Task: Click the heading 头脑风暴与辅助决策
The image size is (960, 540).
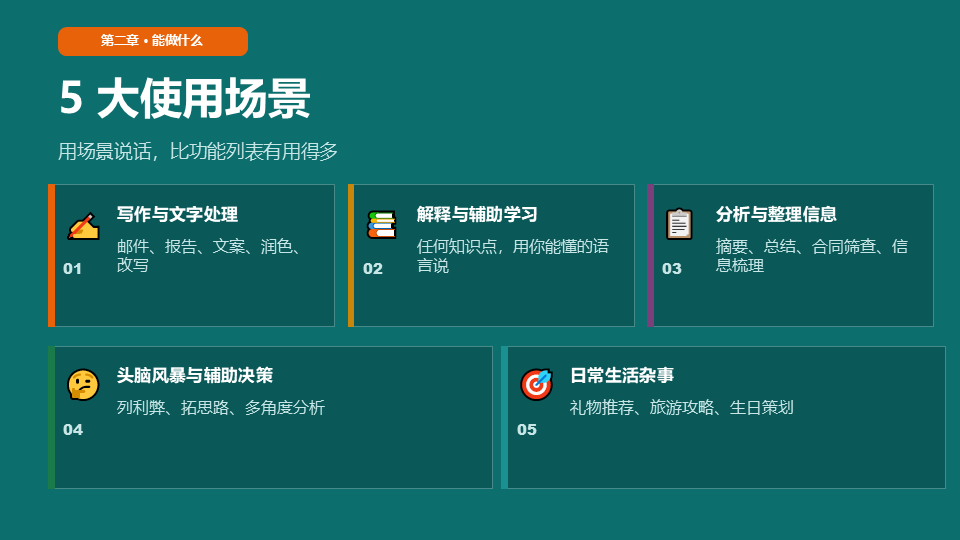Action: pos(194,375)
